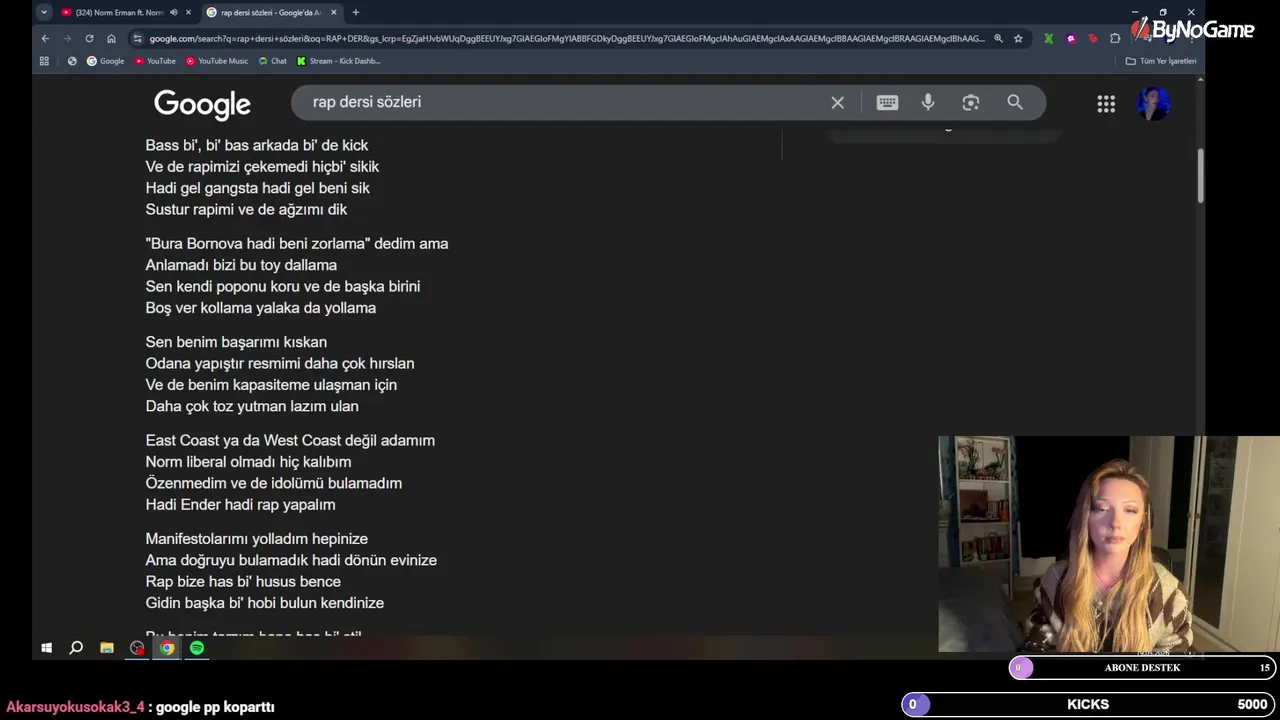This screenshot has width=1280, height=720.
Task: Click lyric "East Coast ya da West Coast değil adamım"
Action: click(x=290, y=440)
